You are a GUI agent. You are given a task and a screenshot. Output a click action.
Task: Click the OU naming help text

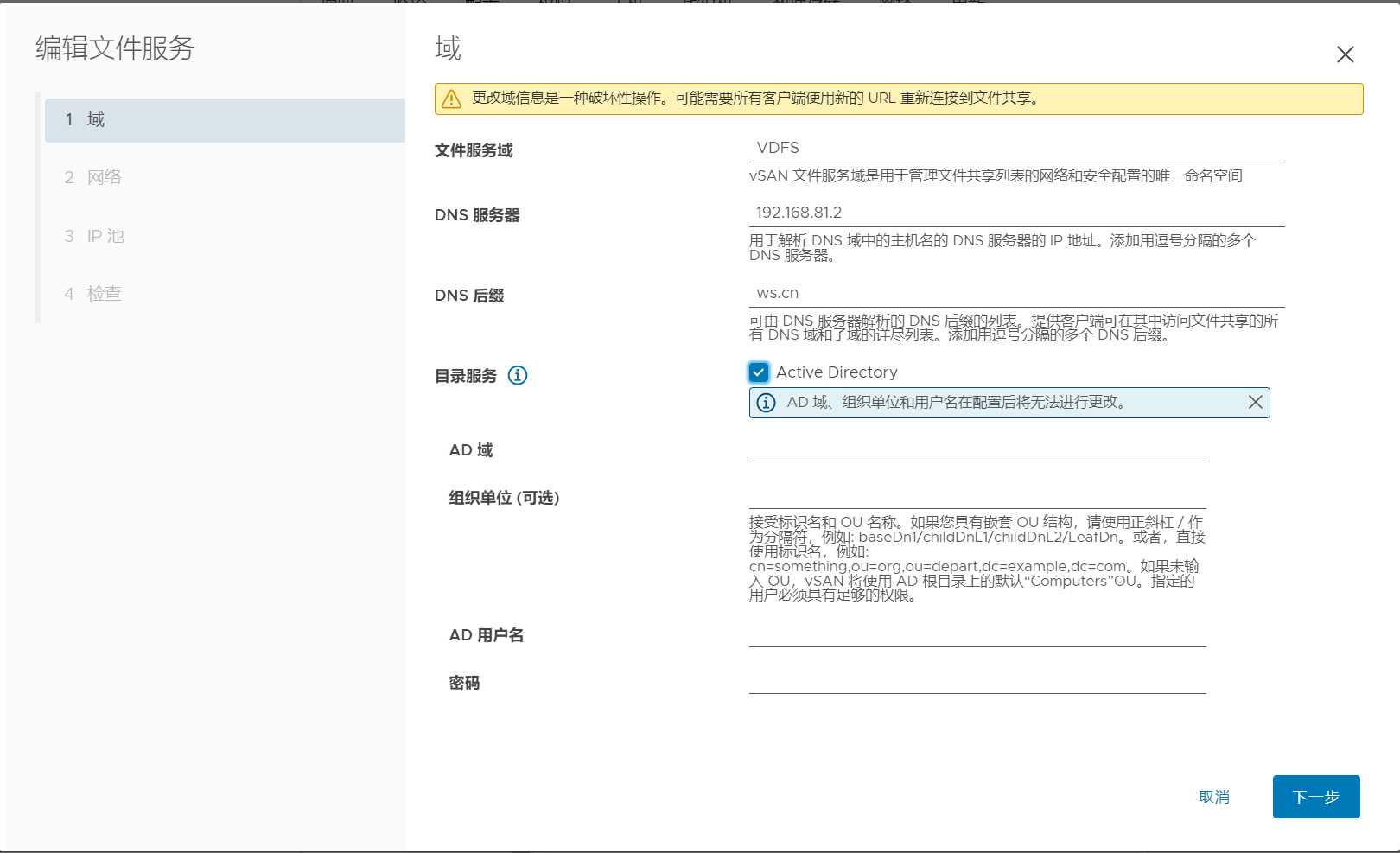tap(977, 558)
